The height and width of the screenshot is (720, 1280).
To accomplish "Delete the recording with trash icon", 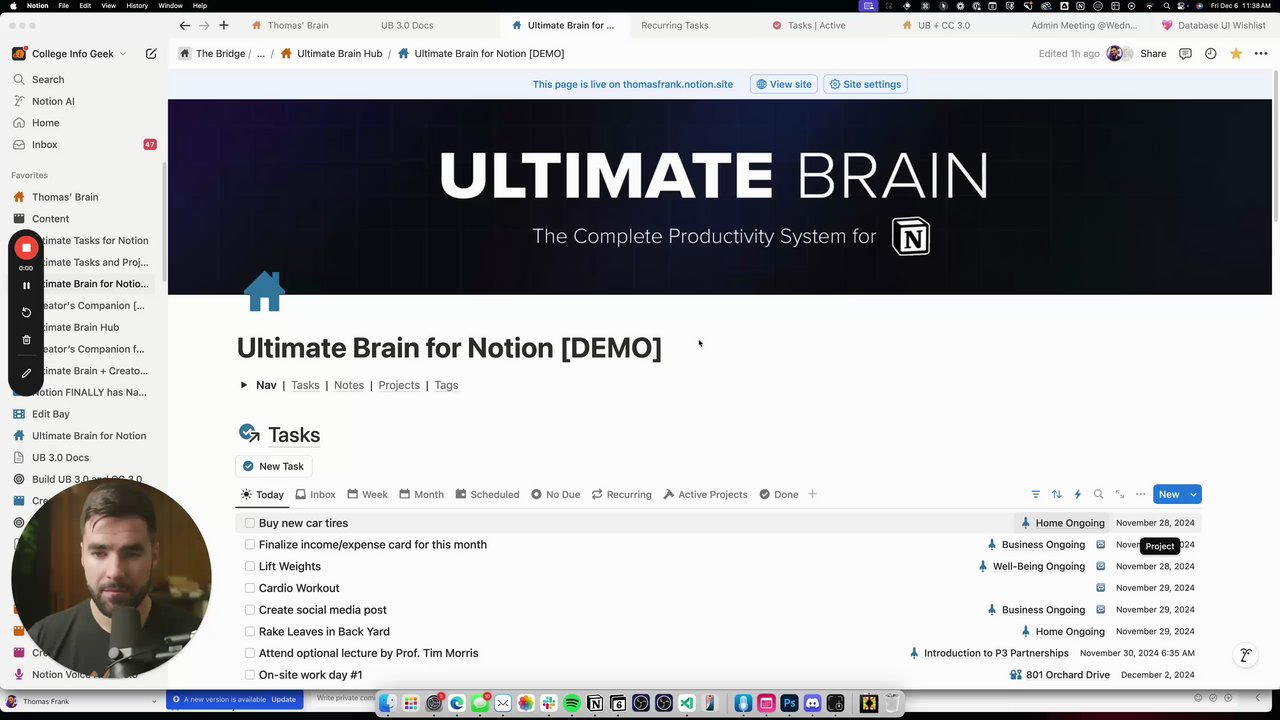I will (26, 340).
